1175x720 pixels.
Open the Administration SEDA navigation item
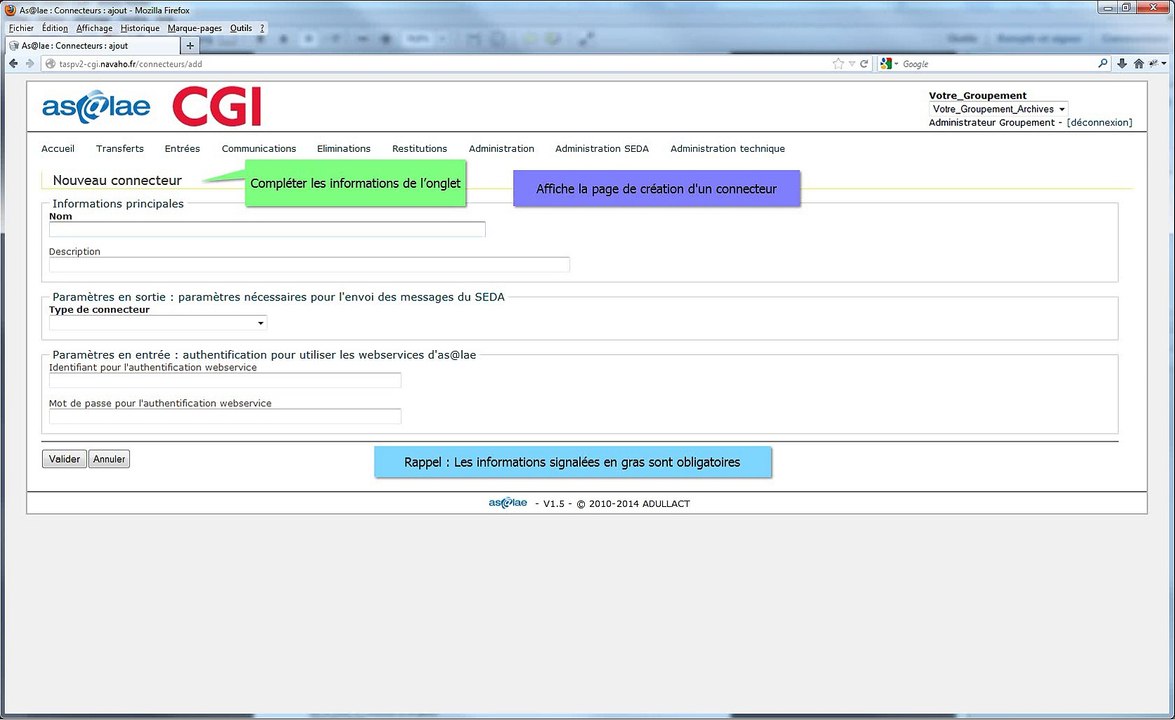(x=602, y=148)
